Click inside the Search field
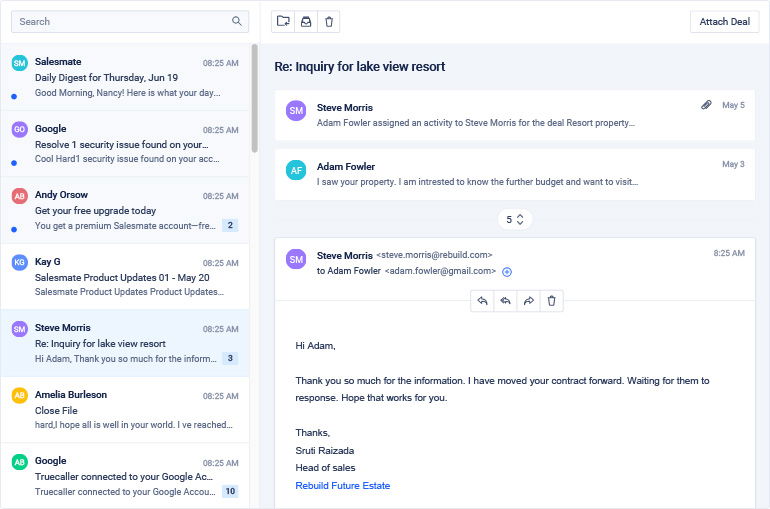The height and width of the screenshot is (509, 770). 130,22
